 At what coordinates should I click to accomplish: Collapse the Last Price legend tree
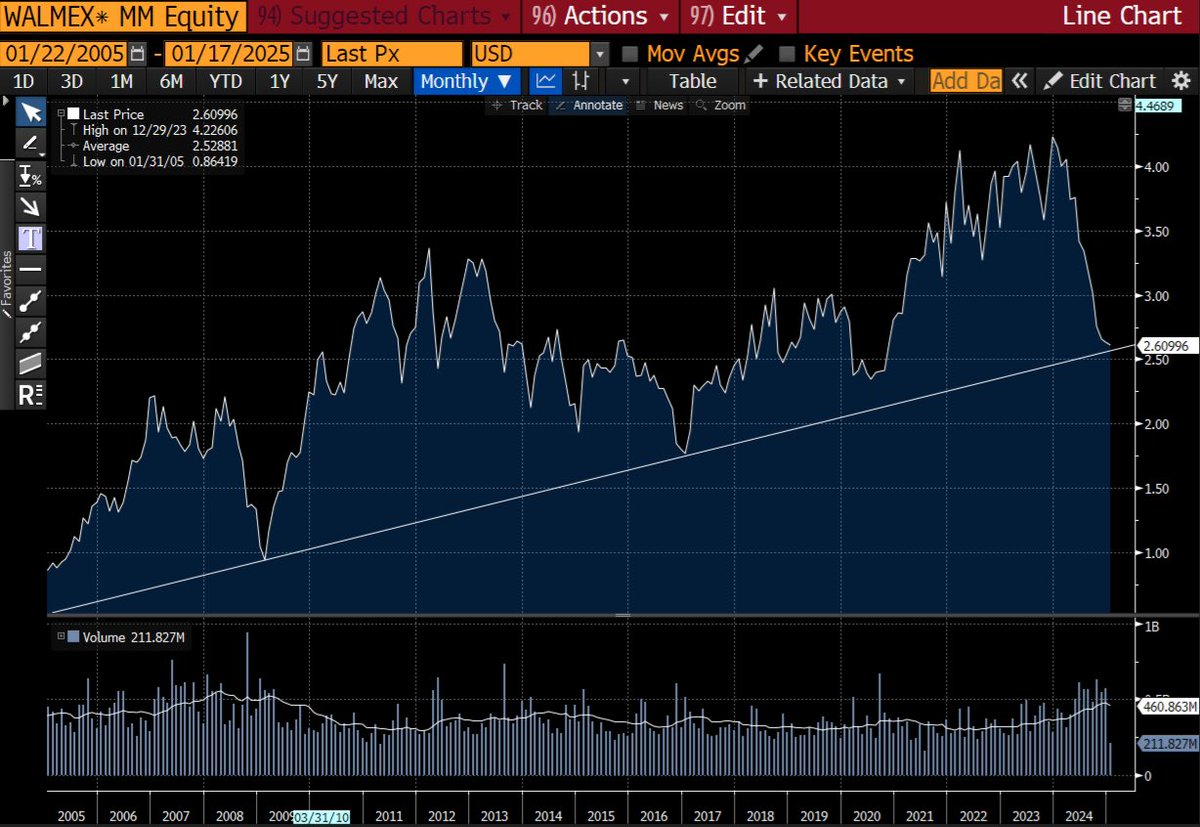pyautogui.click(x=60, y=115)
